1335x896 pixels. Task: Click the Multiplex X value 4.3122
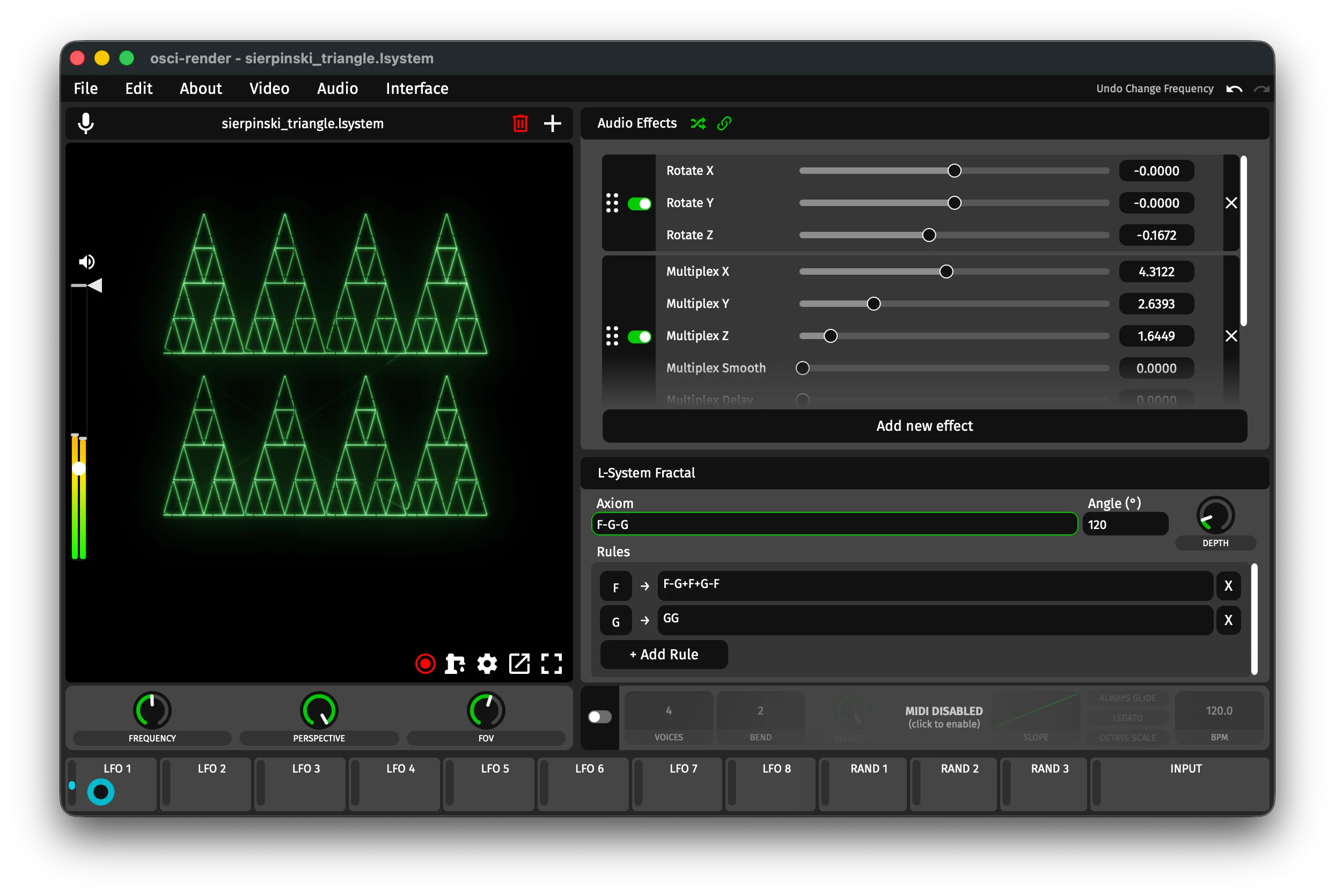pyautogui.click(x=1156, y=272)
